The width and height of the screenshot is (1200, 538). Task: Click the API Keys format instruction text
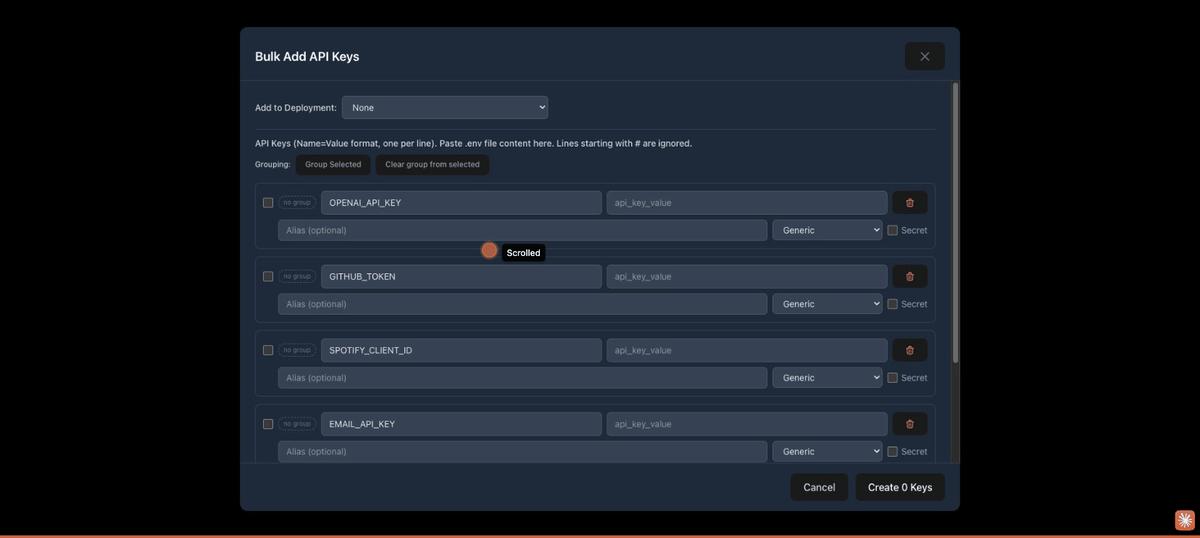point(473,144)
